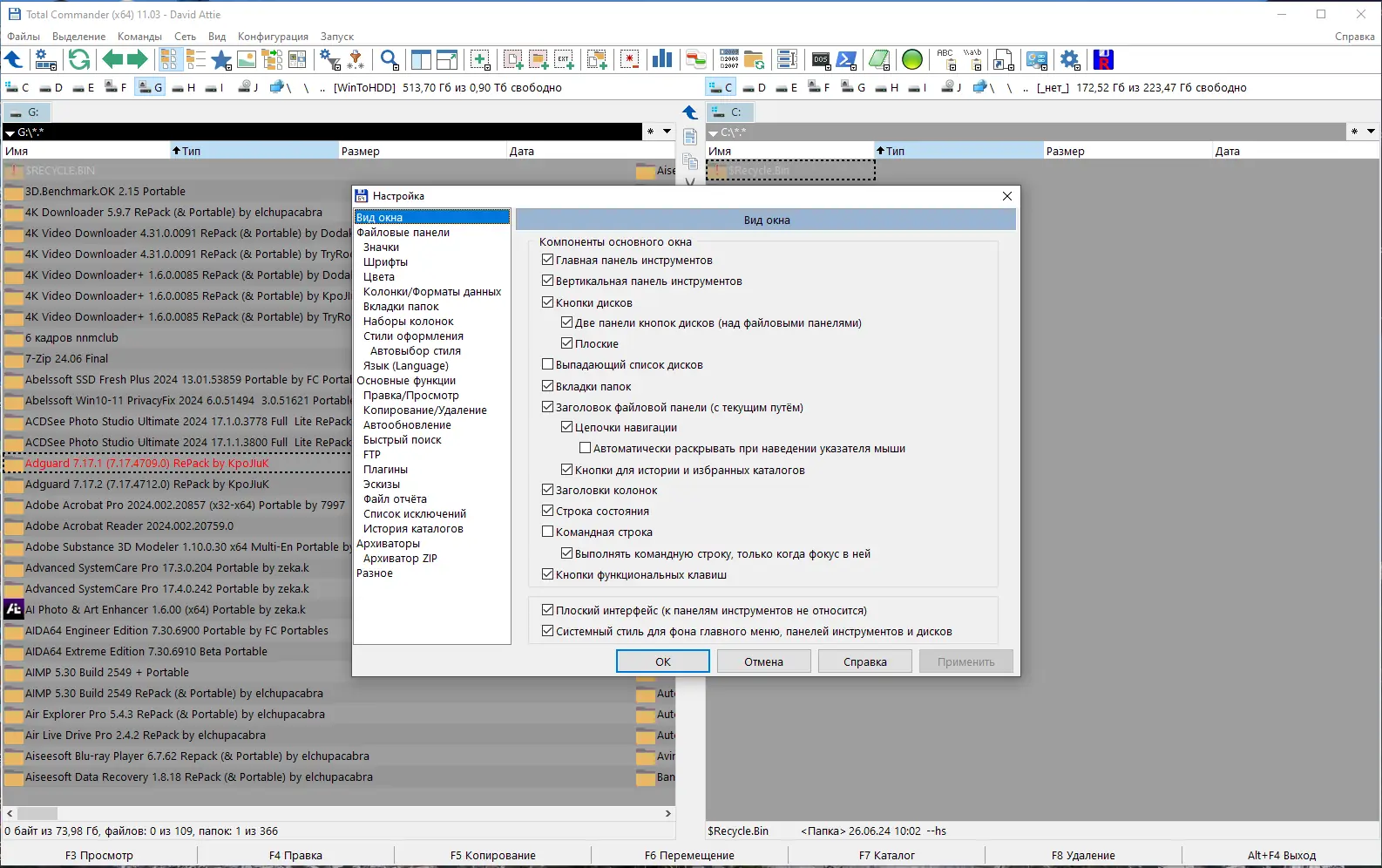Screen dimensions: 1382x868
Task: Click the blue floppy disk R icon
Action: [1103, 59]
